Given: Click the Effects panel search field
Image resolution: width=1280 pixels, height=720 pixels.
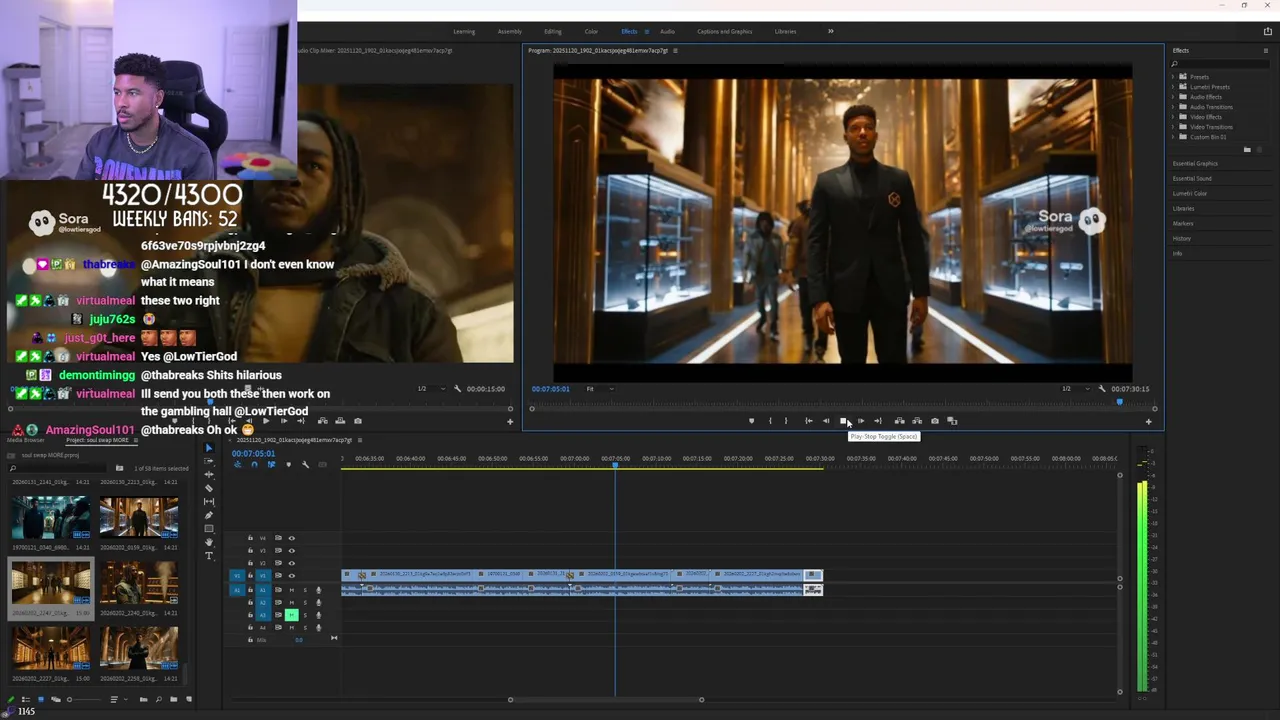Looking at the screenshot, I should click(1215, 64).
